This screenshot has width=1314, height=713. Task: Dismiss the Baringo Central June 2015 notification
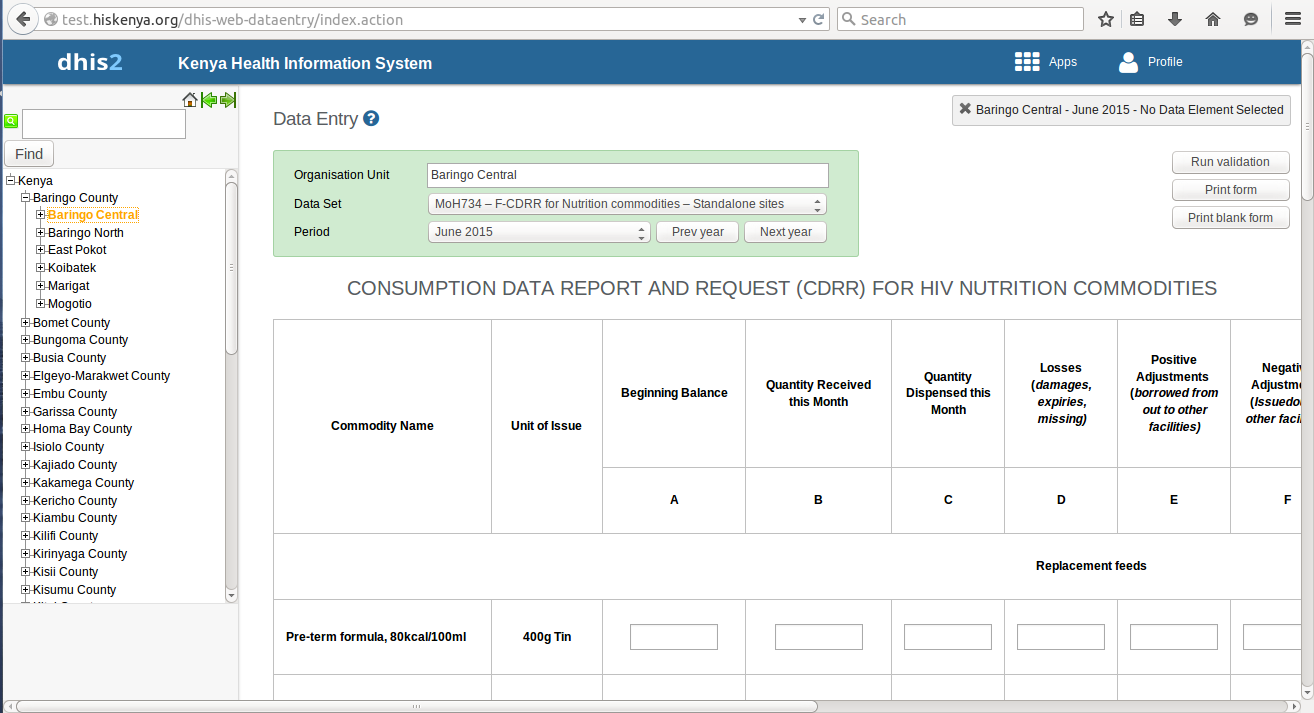[x=964, y=110]
